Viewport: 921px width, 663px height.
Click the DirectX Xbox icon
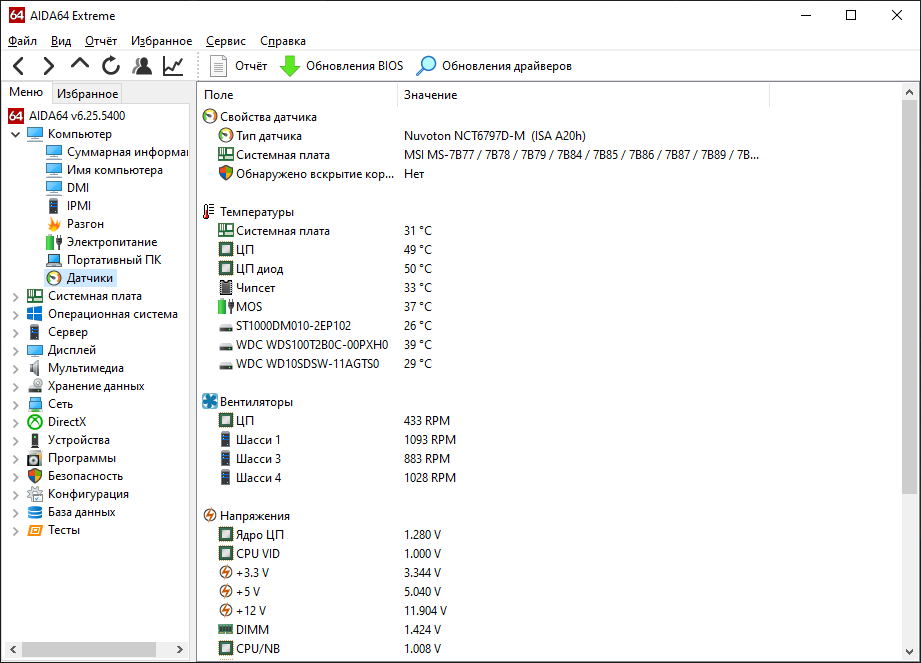[x=35, y=422]
